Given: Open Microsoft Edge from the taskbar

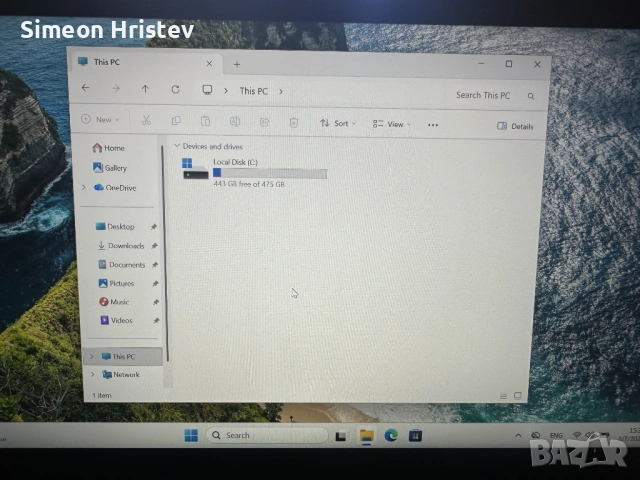Looking at the screenshot, I should pyautogui.click(x=391, y=436).
